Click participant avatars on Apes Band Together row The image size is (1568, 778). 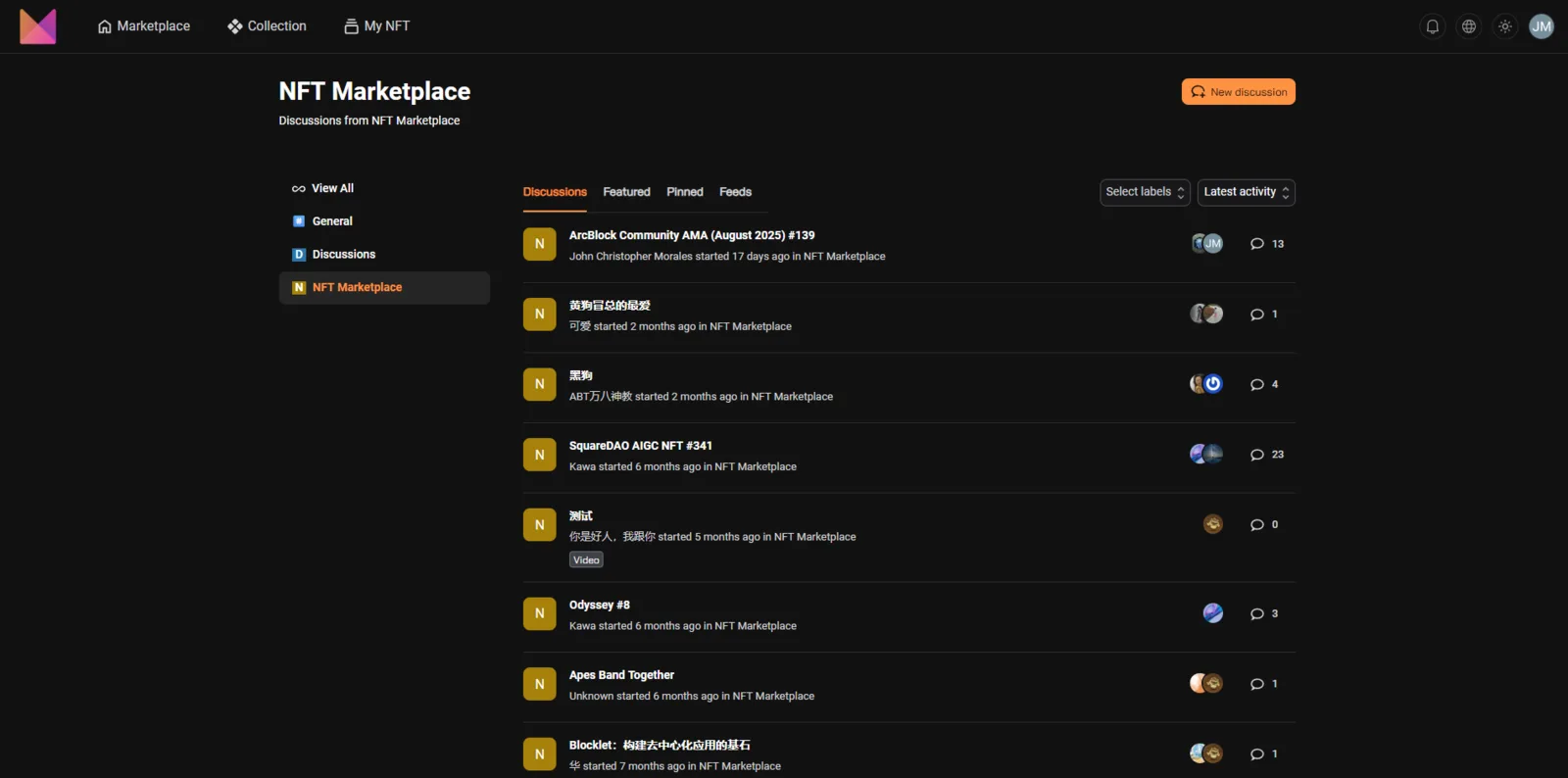(x=1206, y=683)
